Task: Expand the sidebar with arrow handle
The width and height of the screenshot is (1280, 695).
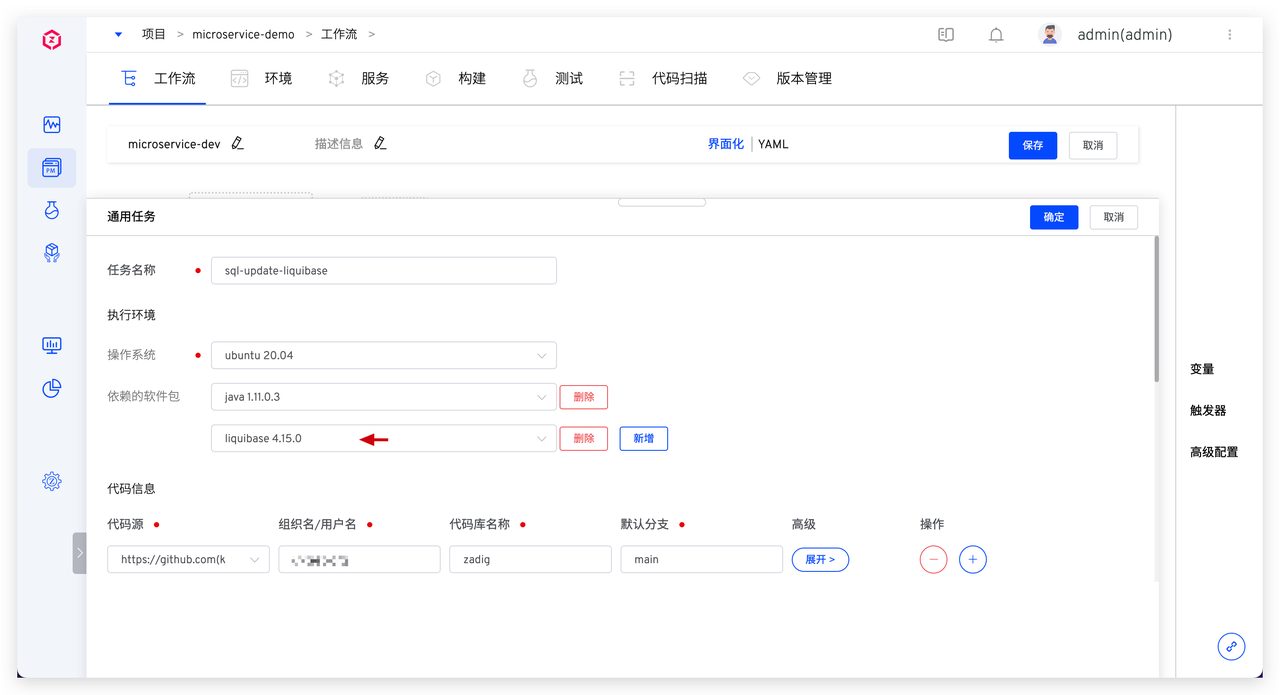Action: click(79, 553)
